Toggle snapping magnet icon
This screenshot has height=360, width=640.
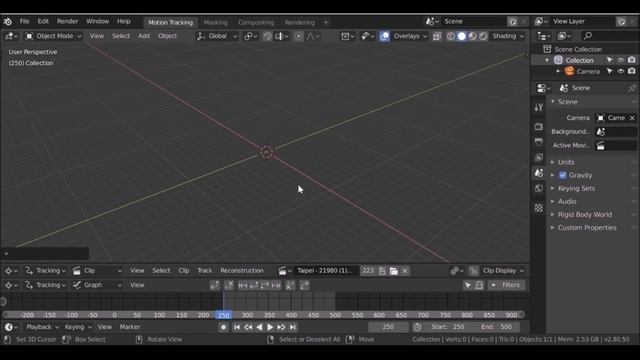click(267, 36)
